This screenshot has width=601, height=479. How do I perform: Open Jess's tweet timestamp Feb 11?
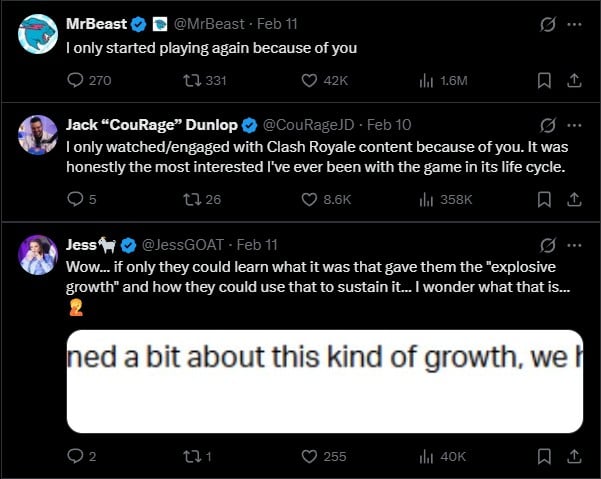258,245
